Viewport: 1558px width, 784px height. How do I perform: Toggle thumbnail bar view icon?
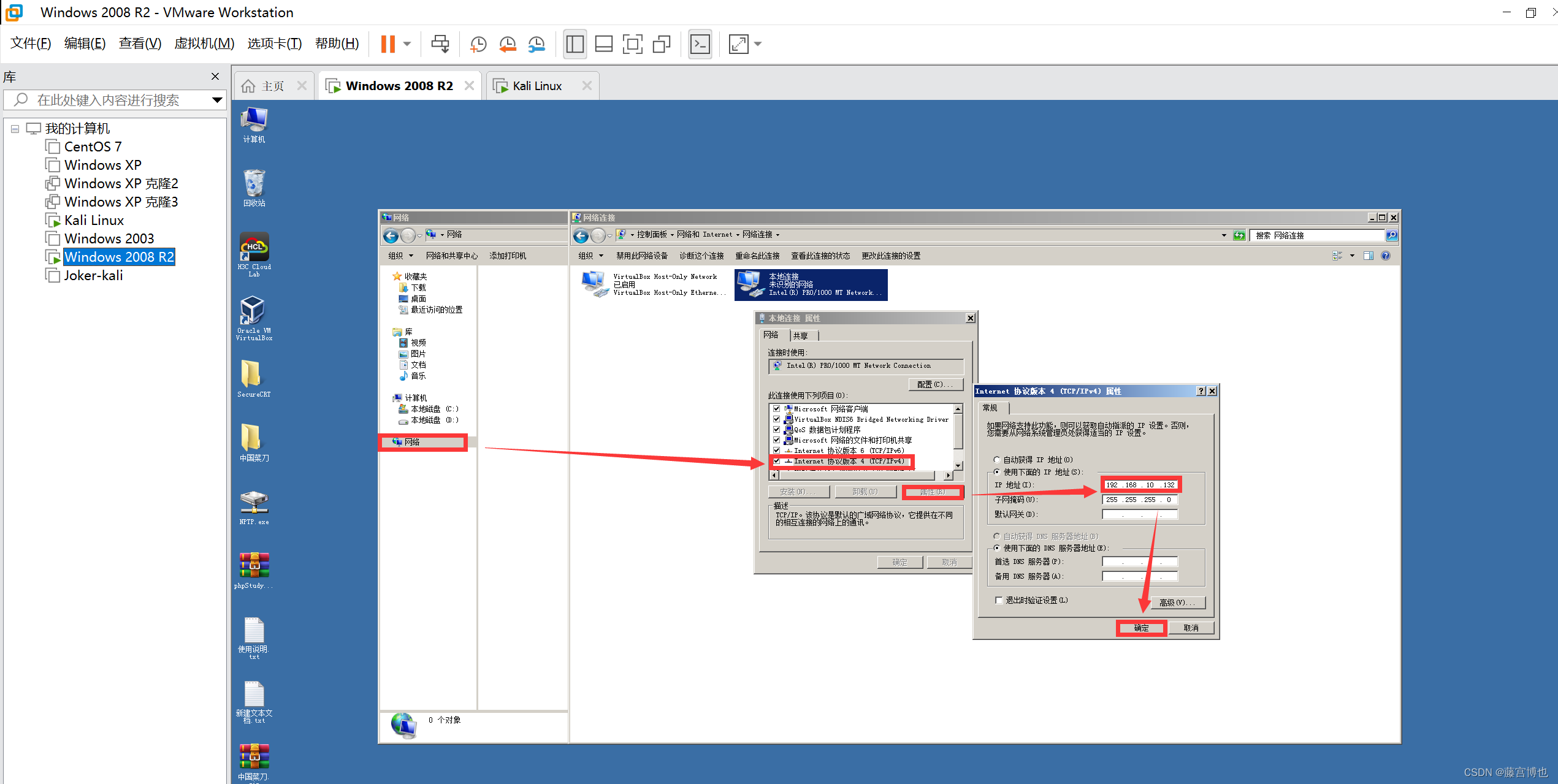point(604,44)
